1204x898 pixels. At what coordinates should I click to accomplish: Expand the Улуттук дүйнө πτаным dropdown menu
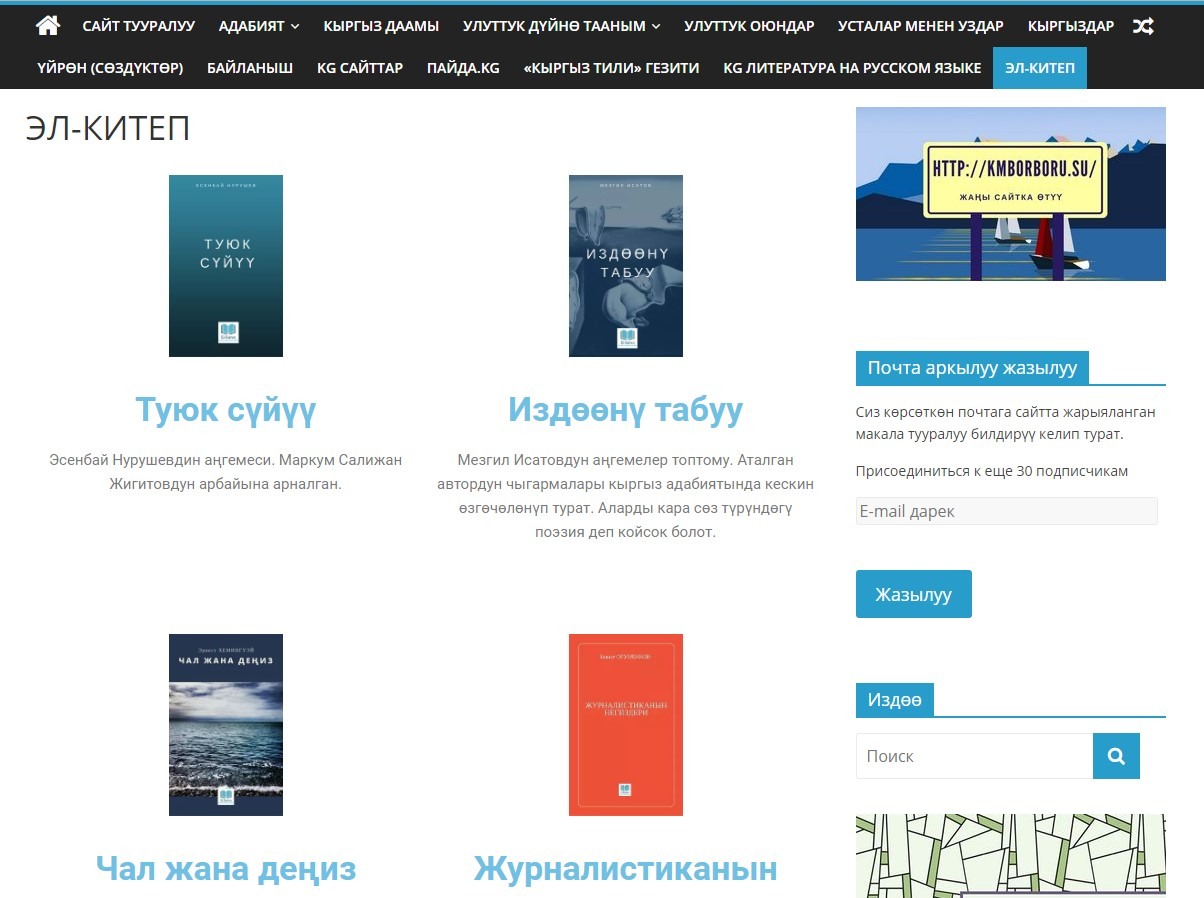pos(561,26)
